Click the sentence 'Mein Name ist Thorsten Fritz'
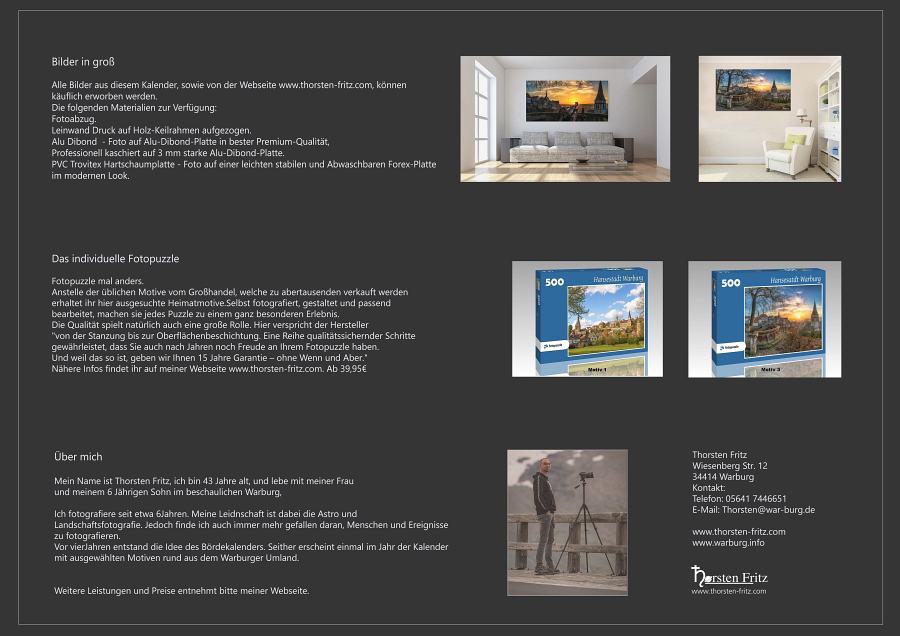900x636 pixels. [112, 481]
